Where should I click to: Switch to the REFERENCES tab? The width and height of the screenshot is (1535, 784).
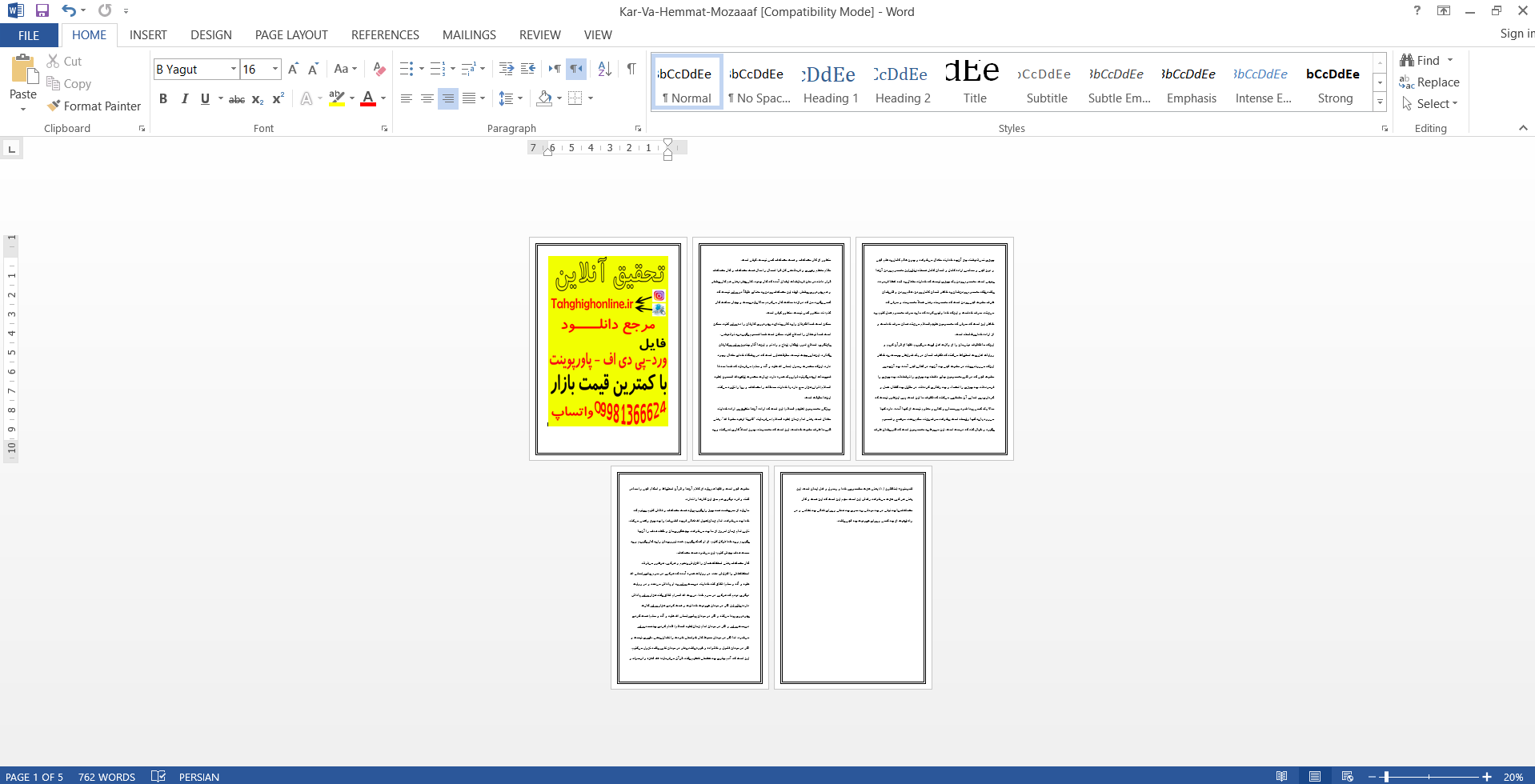[x=385, y=35]
